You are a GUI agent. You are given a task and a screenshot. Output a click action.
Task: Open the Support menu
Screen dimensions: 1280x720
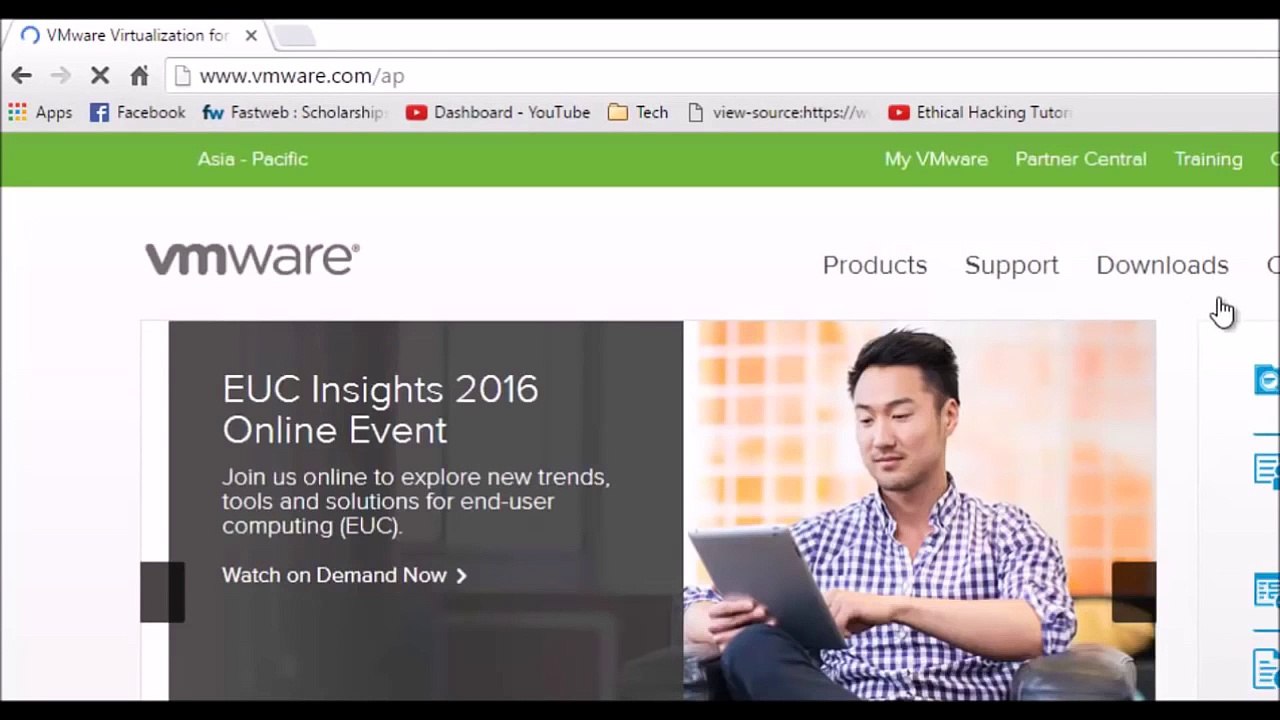[1011, 265]
